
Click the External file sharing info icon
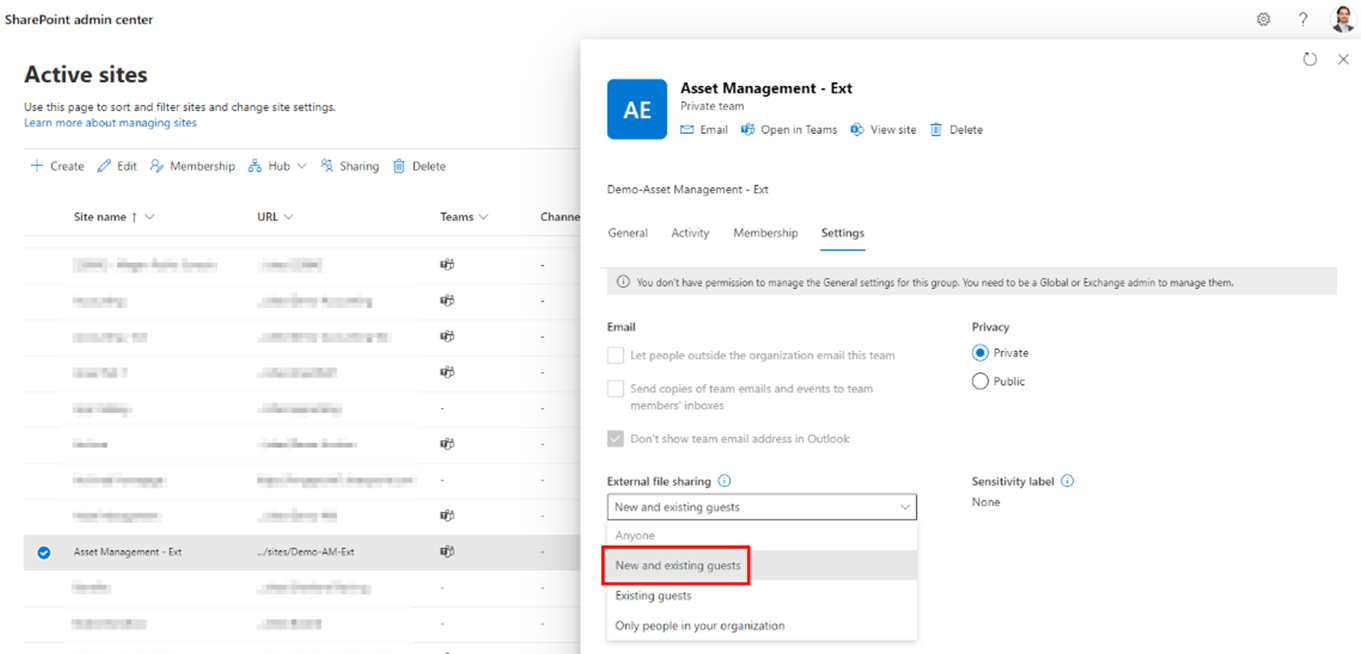click(725, 481)
